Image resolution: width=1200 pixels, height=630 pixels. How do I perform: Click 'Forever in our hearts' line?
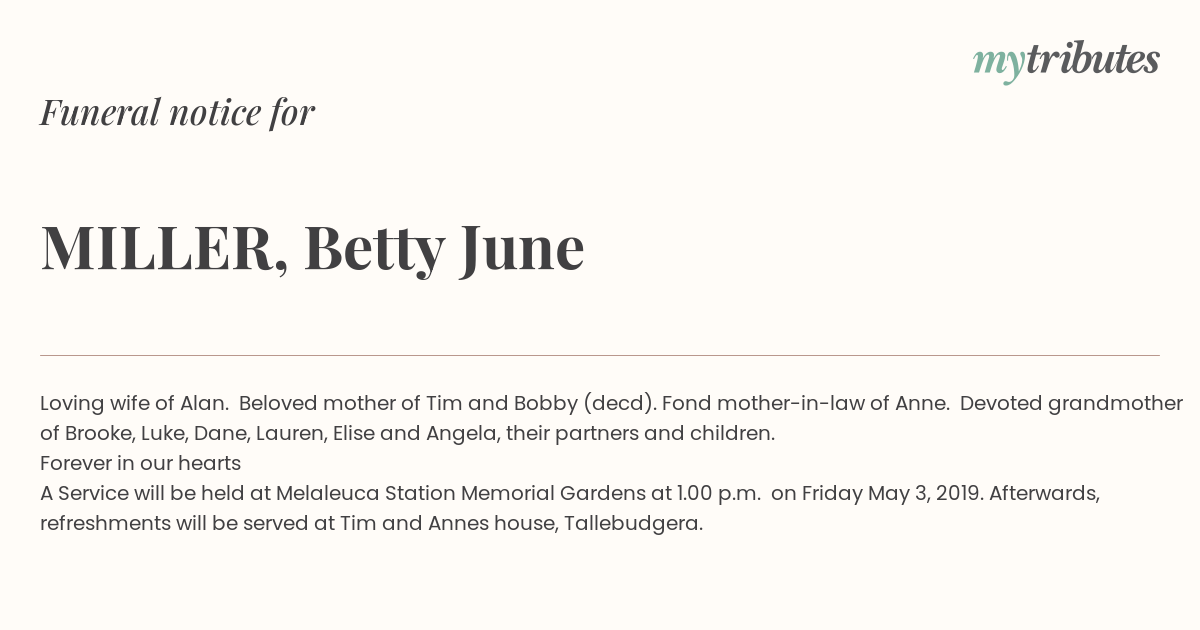point(141,463)
